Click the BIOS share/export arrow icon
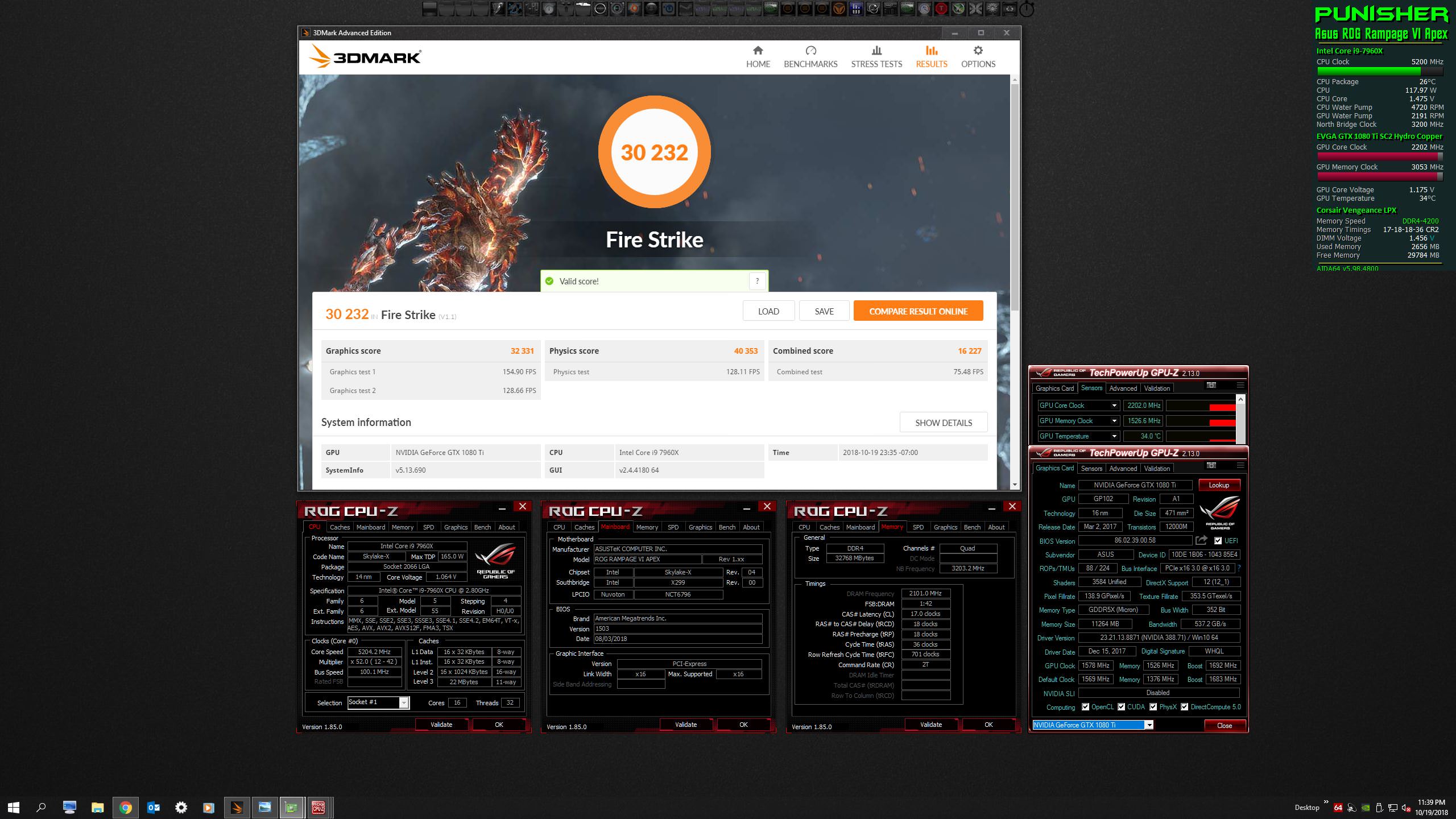This screenshot has width=1456, height=819. pyautogui.click(x=1201, y=540)
